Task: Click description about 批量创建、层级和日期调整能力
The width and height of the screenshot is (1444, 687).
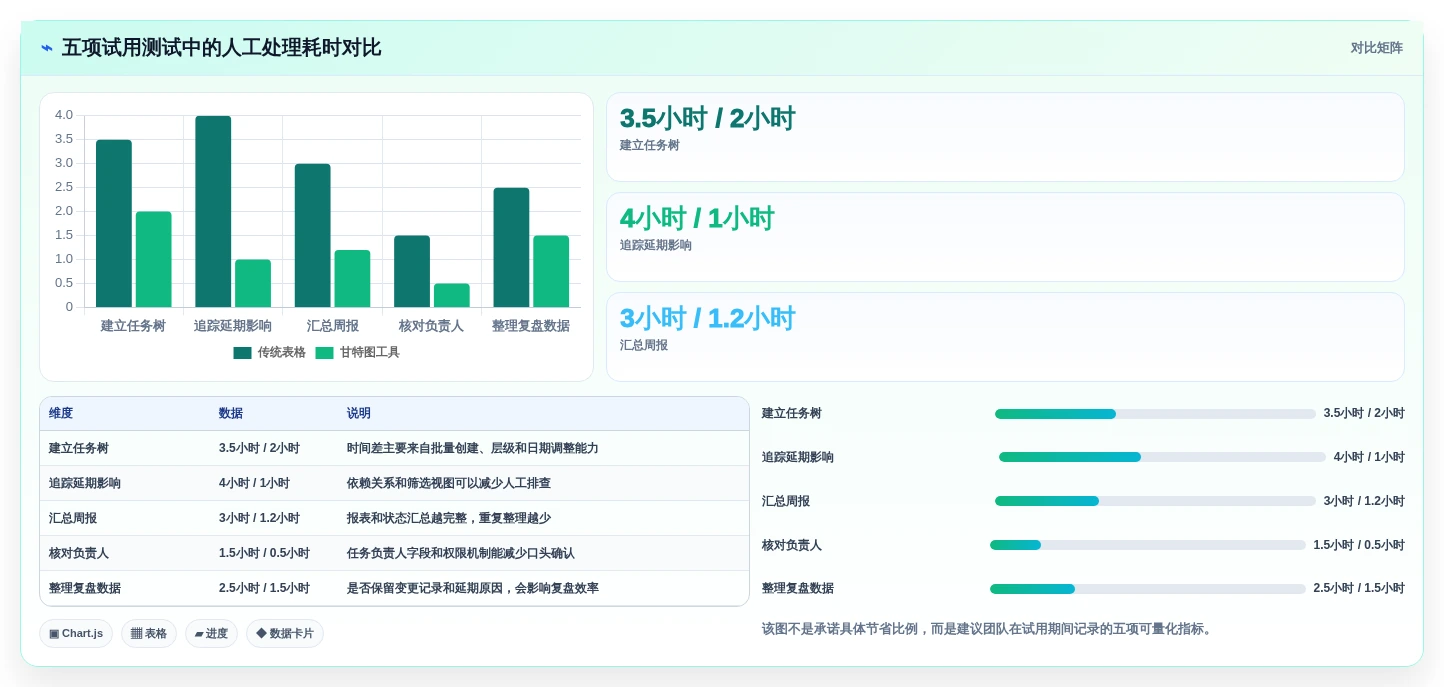Action: pos(473,448)
